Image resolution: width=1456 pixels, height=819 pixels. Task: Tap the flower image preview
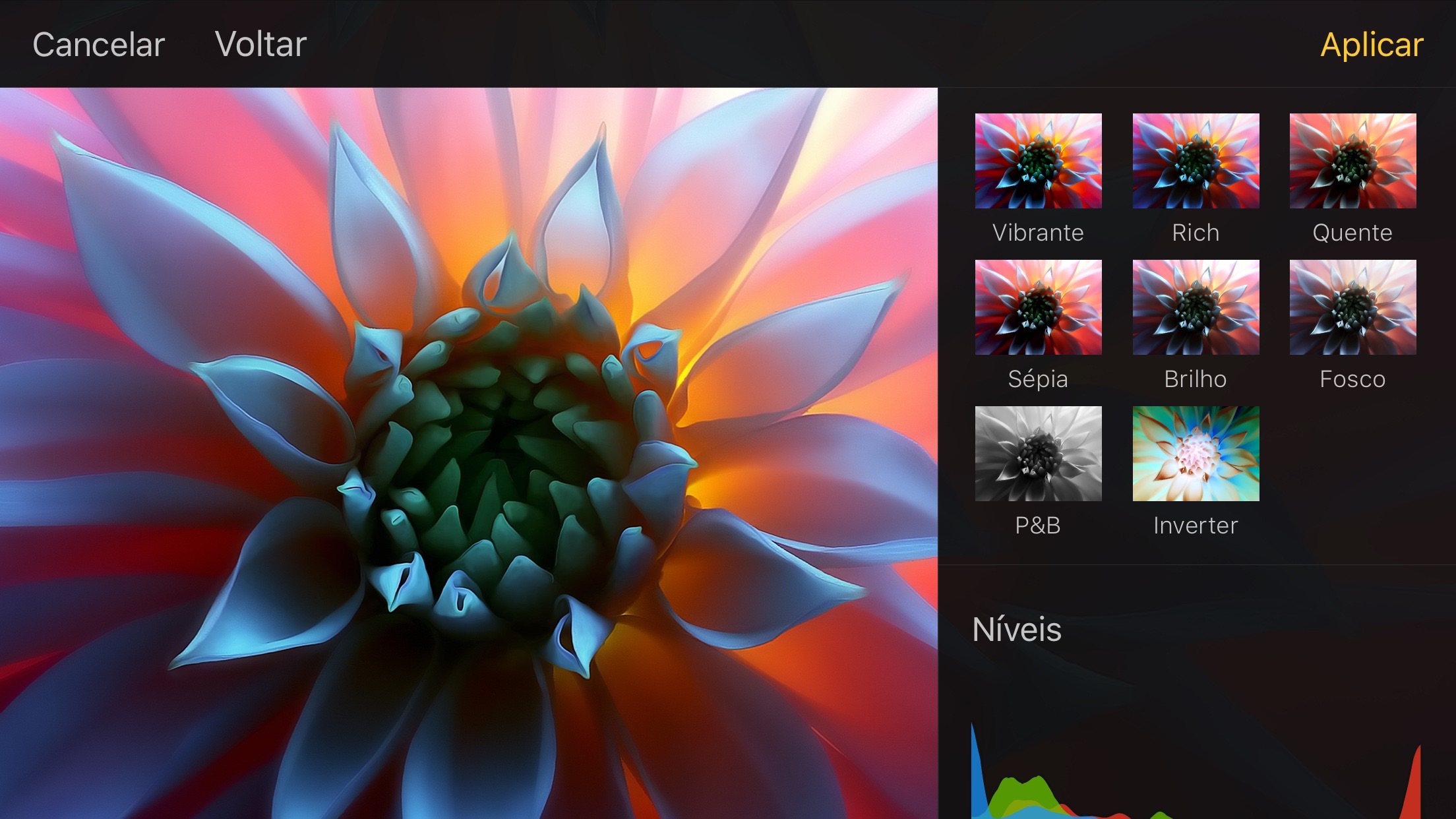click(468, 453)
